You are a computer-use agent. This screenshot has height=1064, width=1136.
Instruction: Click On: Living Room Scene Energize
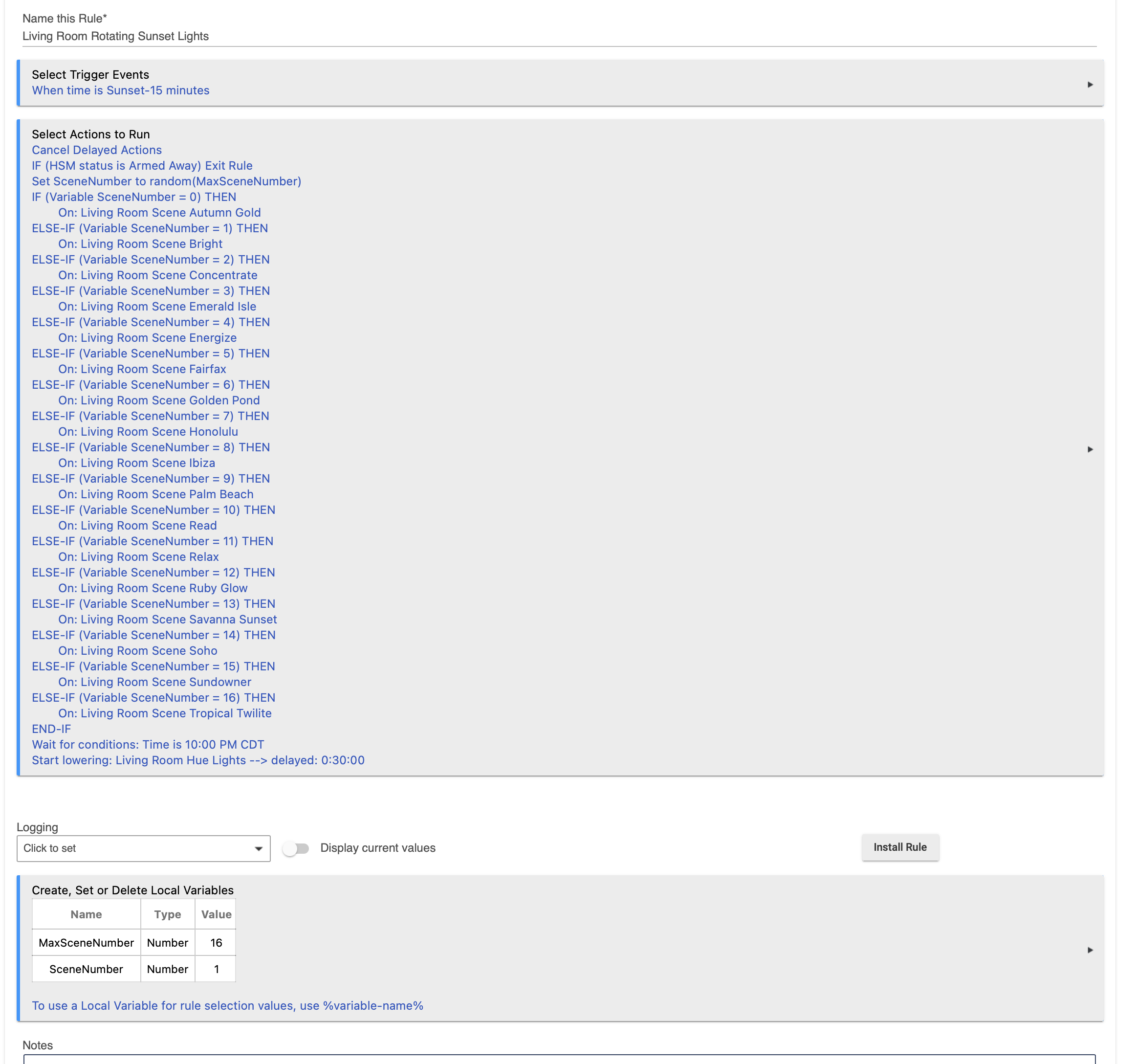[148, 338]
